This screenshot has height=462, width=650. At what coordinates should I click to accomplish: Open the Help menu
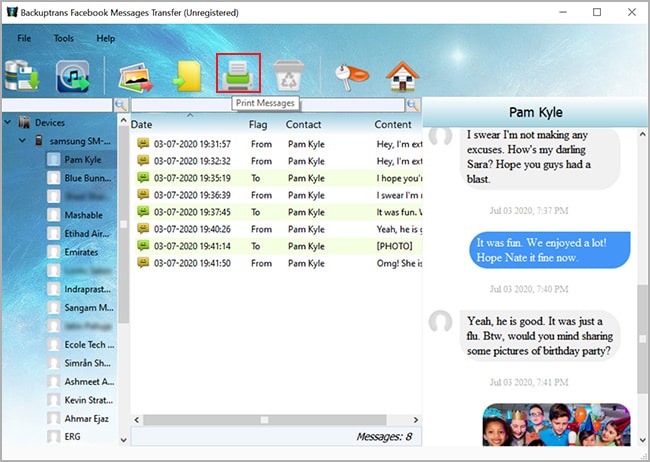(105, 38)
